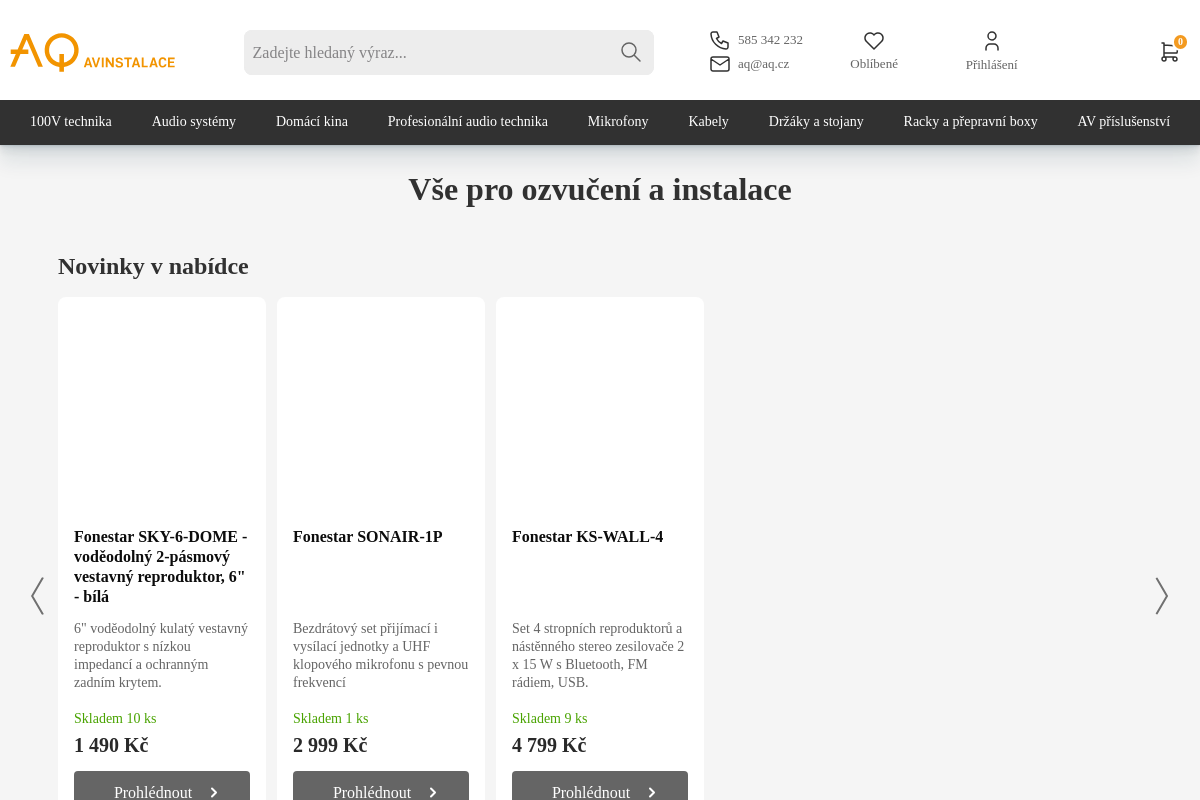Click the email envelope icon
Image resolution: width=1200 pixels, height=800 pixels.
pyautogui.click(x=720, y=64)
